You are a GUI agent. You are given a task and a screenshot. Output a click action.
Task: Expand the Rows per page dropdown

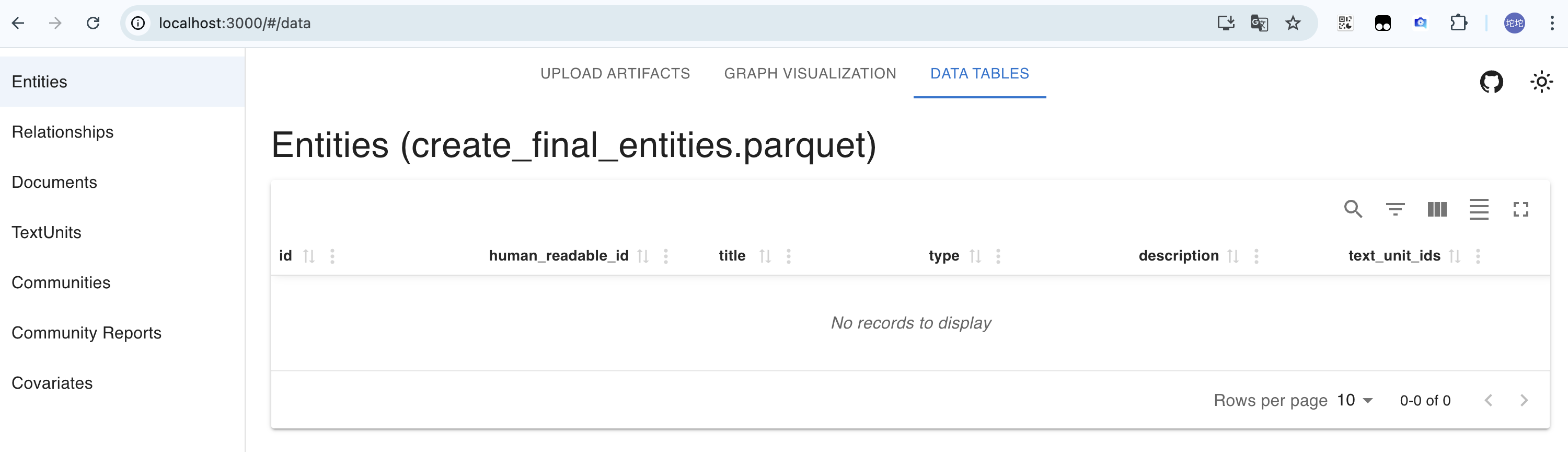pyautogui.click(x=1355, y=400)
